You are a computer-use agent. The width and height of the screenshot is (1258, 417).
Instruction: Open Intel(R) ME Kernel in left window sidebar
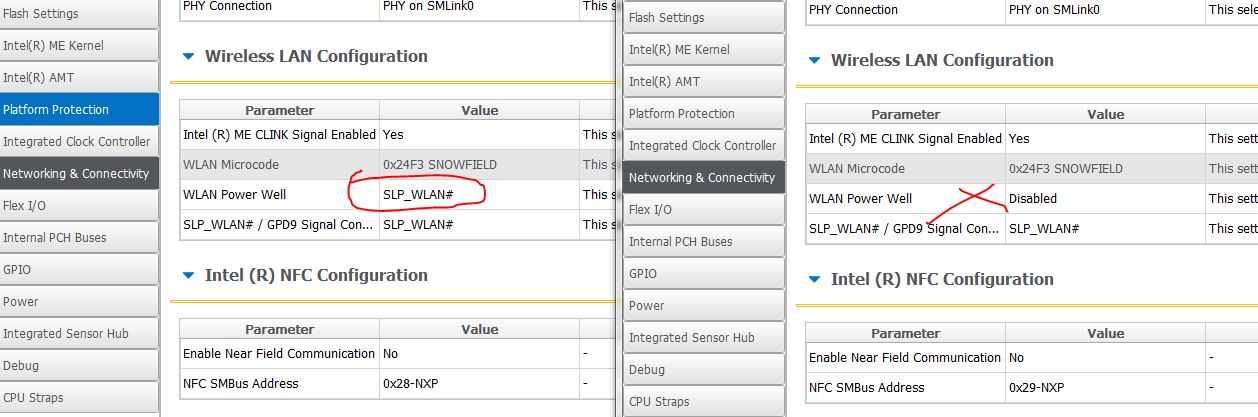click(79, 46)
